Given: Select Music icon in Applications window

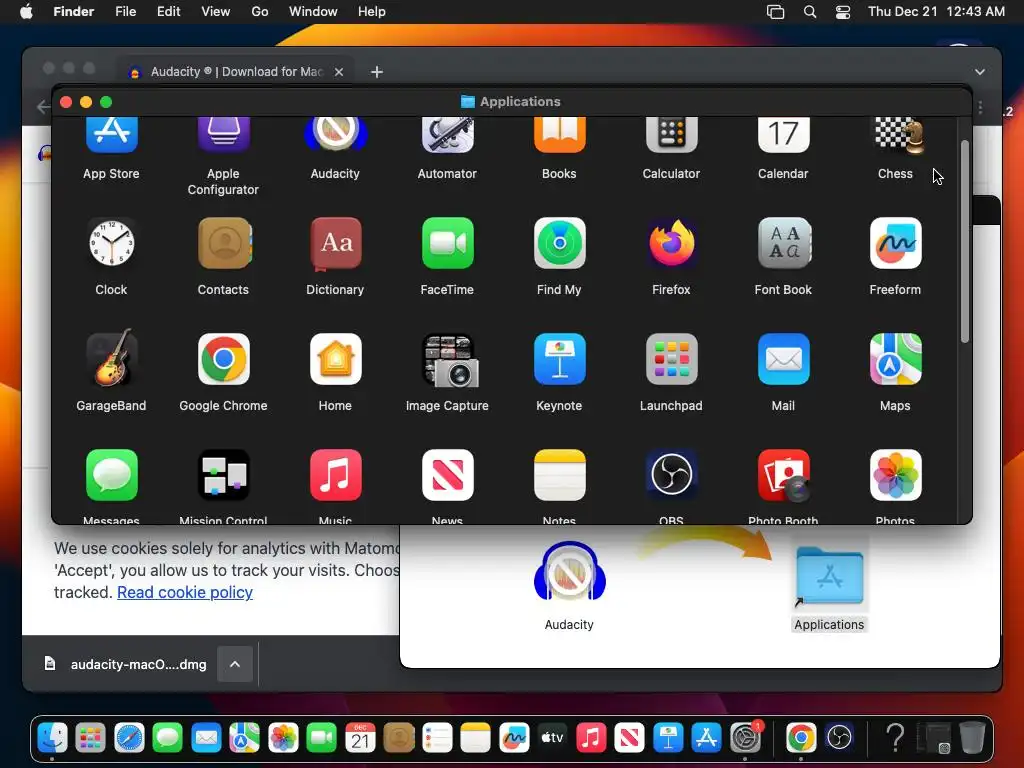Looking at the screenshot, I should [x=335, y=475].
